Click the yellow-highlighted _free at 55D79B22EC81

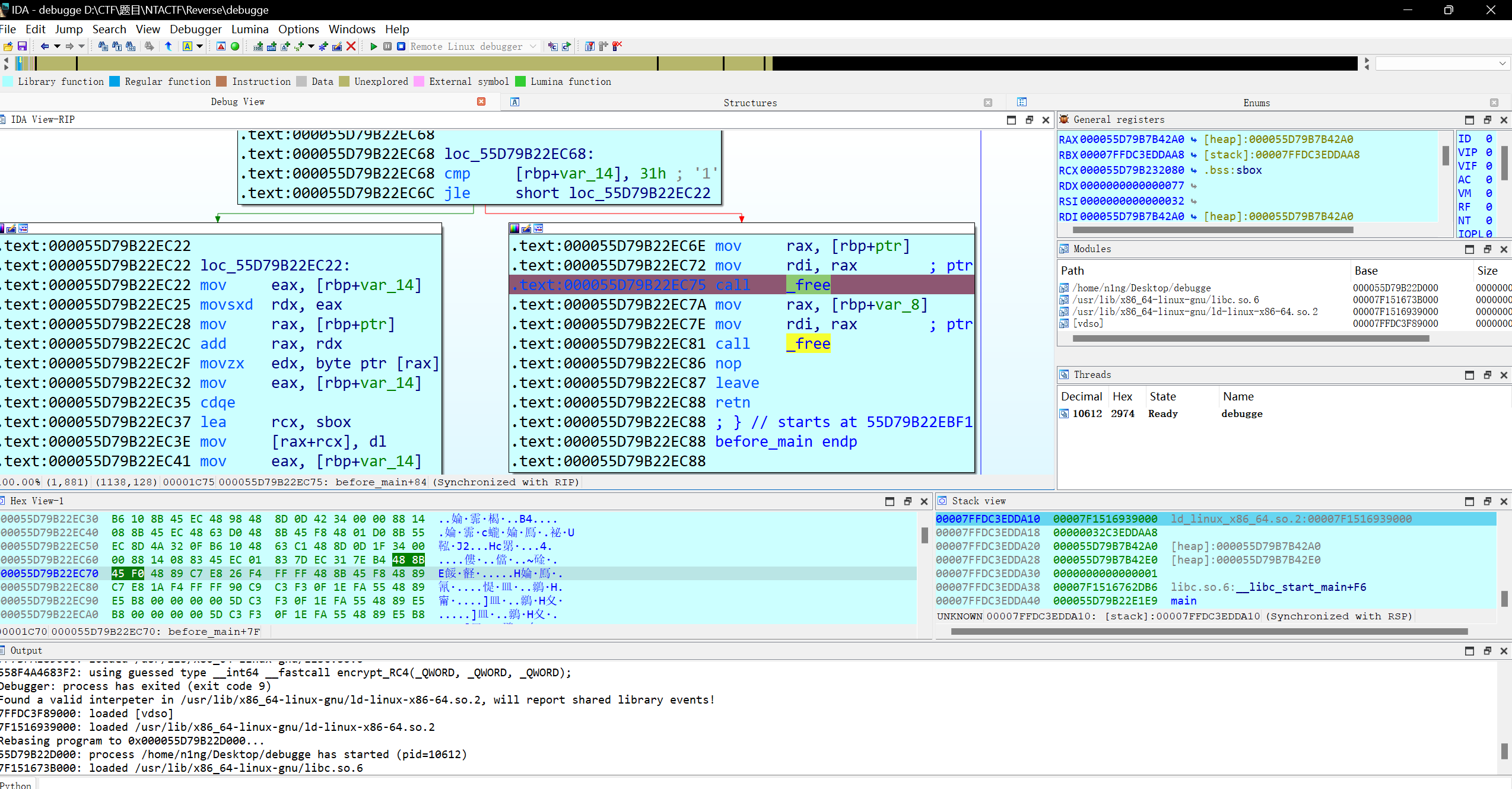808,343
